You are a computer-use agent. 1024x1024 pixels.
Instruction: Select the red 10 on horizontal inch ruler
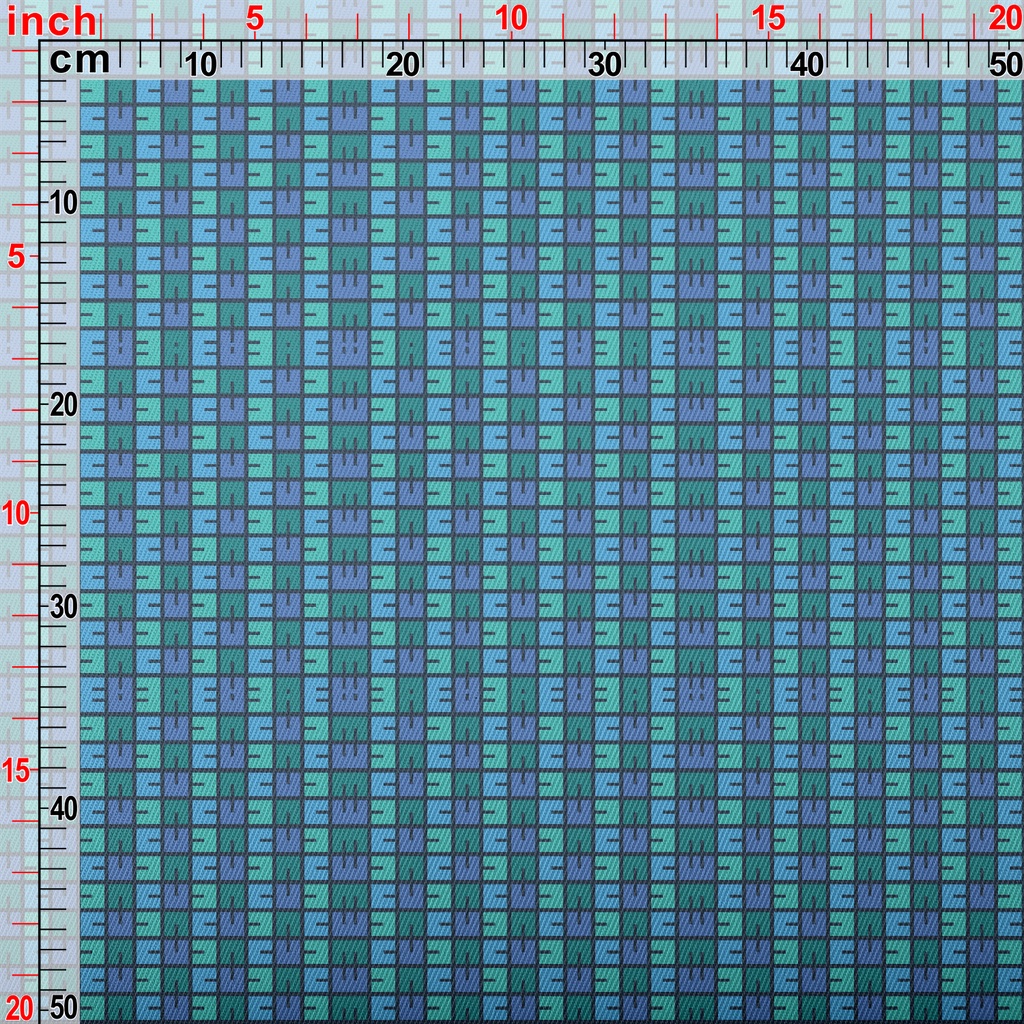pos(511,19)
